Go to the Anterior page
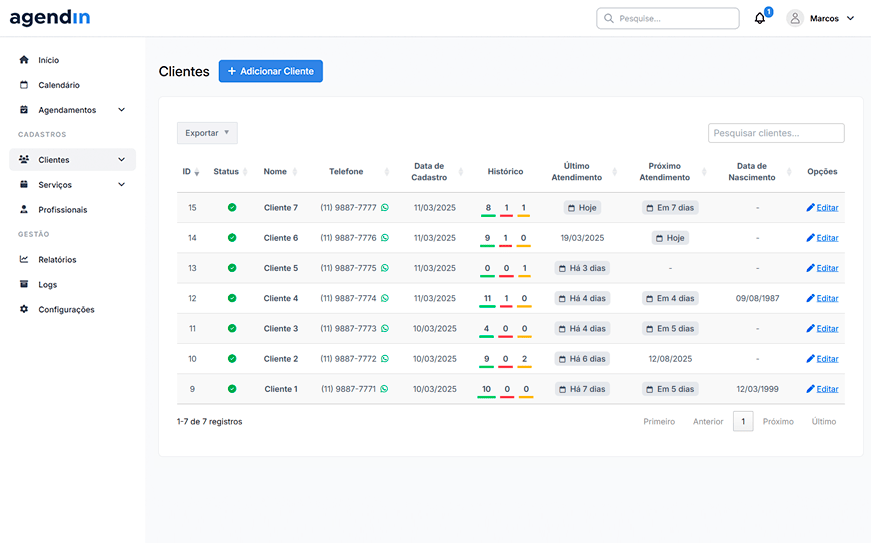This screenshot has width=871, height=543. coord(708,421)
